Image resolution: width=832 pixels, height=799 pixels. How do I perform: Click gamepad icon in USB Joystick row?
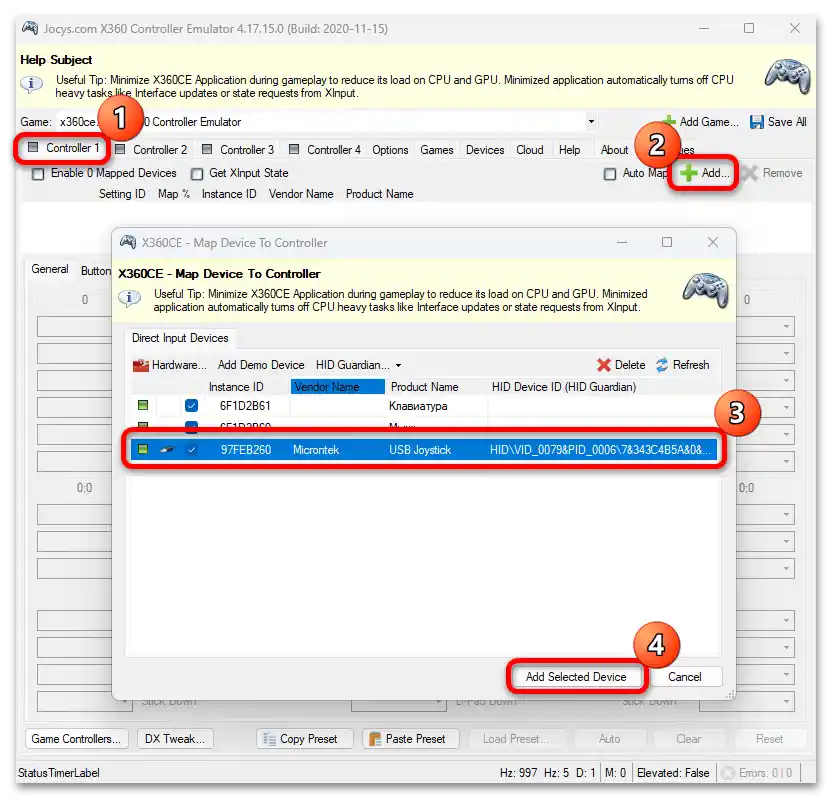click(167, 450)
